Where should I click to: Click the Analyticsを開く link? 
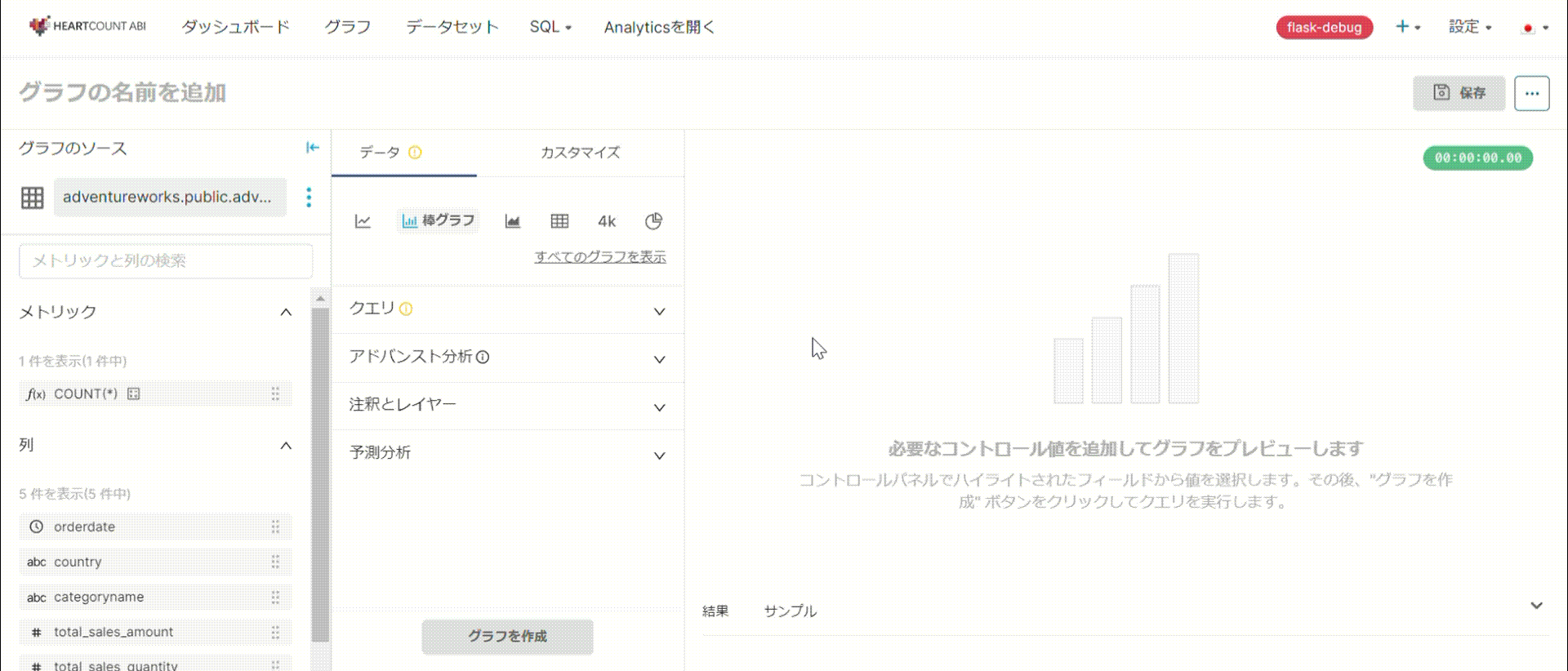point(659,27)
